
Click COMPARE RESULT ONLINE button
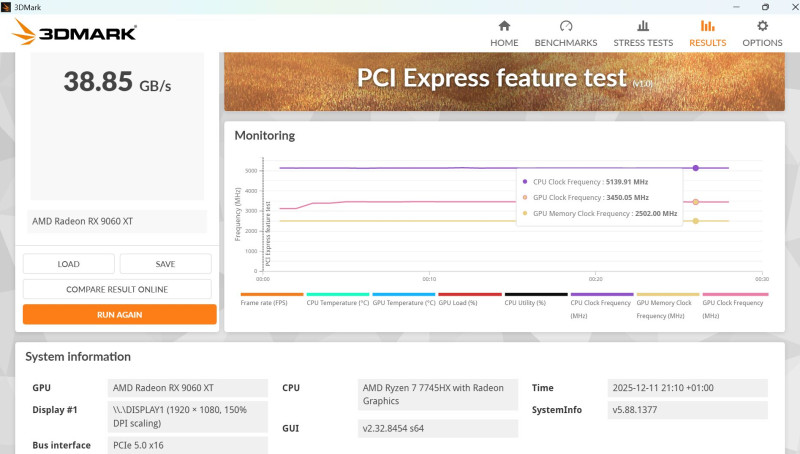point(117,289)
